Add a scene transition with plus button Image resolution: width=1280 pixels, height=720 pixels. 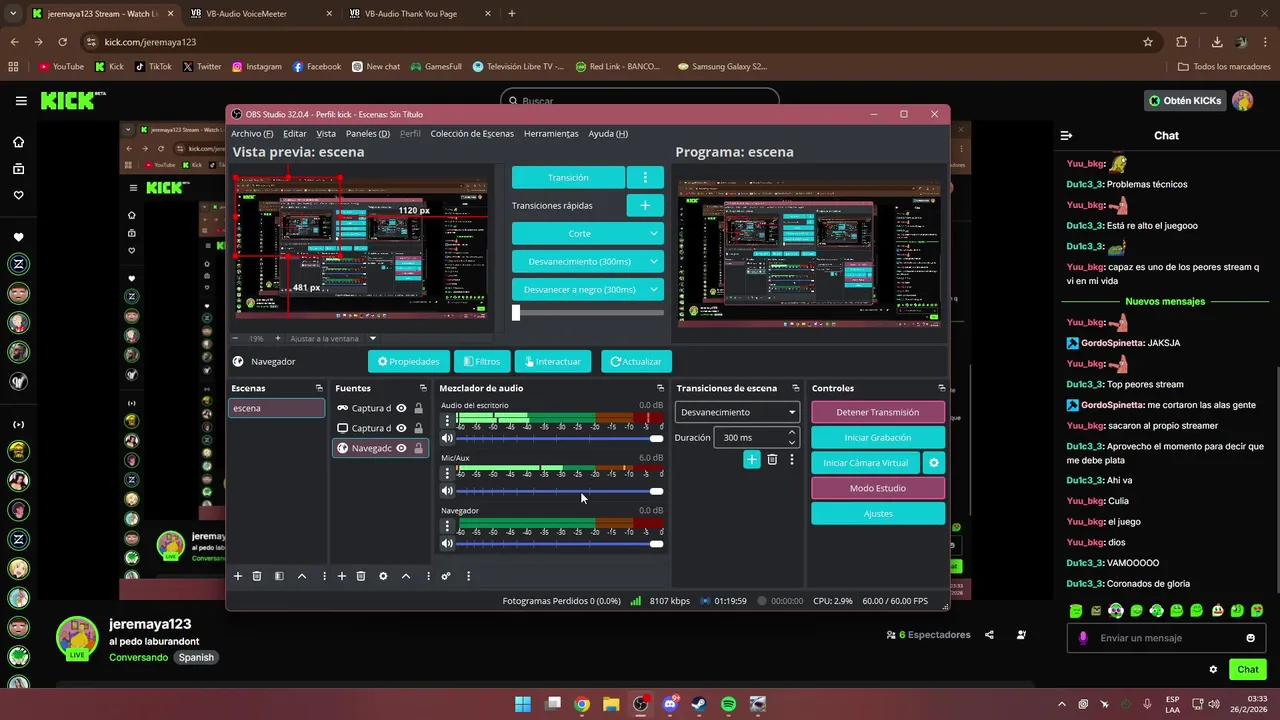pos(752,460)
